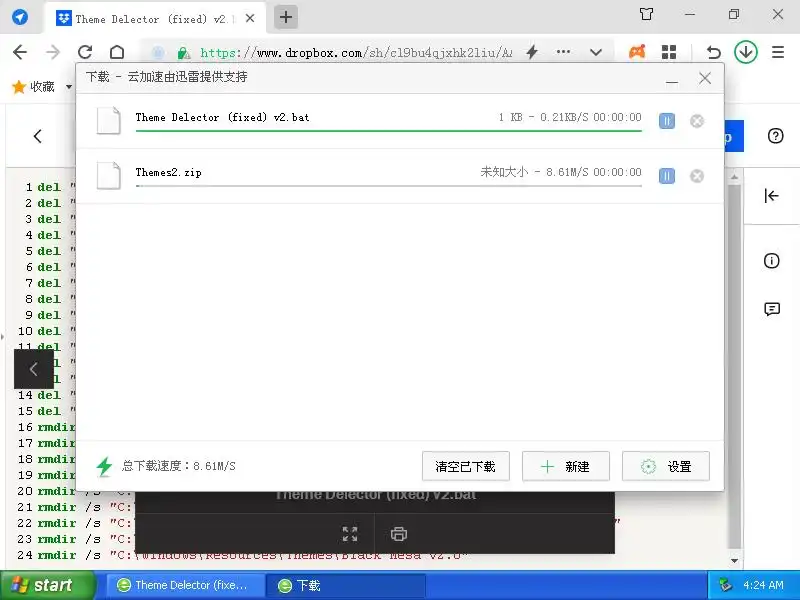The width and height of the screenshot is (800, 600).
Task: Open the browser hamburger menu
Action: (x=778, y=52)
